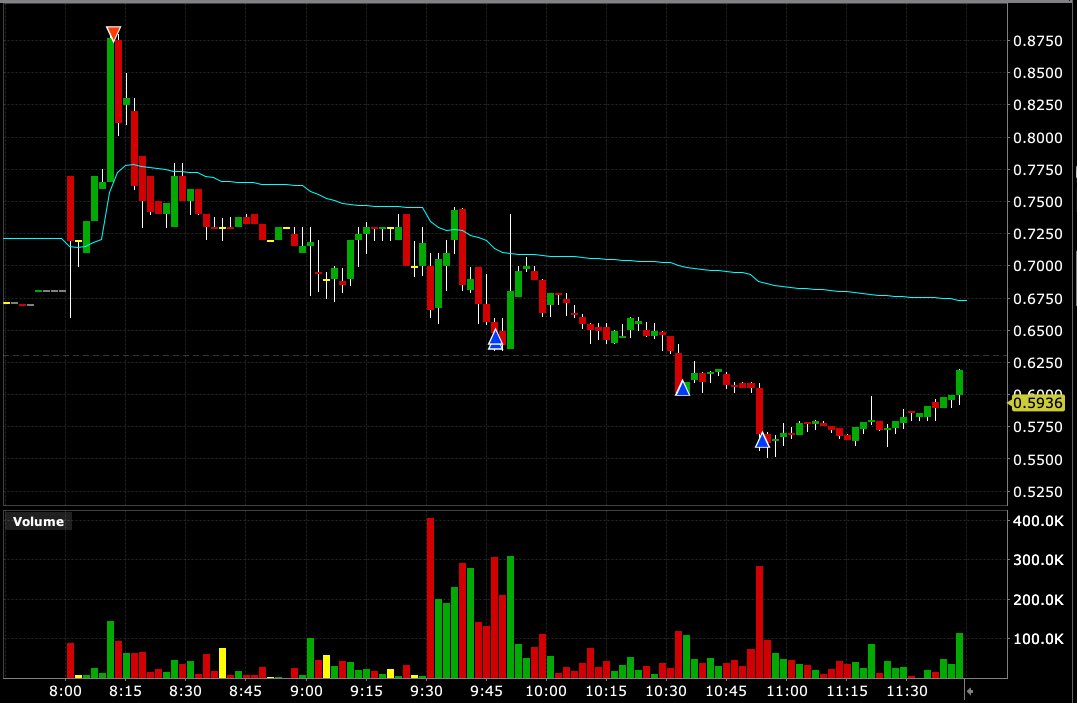Click the 400.0K volume axis label

[1038, 521]
